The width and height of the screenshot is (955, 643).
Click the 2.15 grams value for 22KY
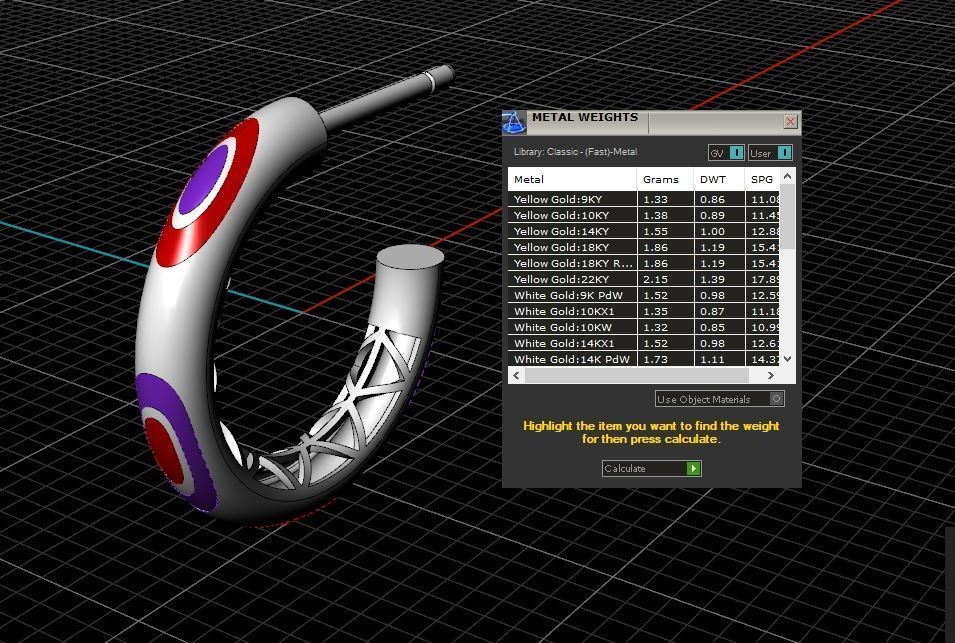655,279
